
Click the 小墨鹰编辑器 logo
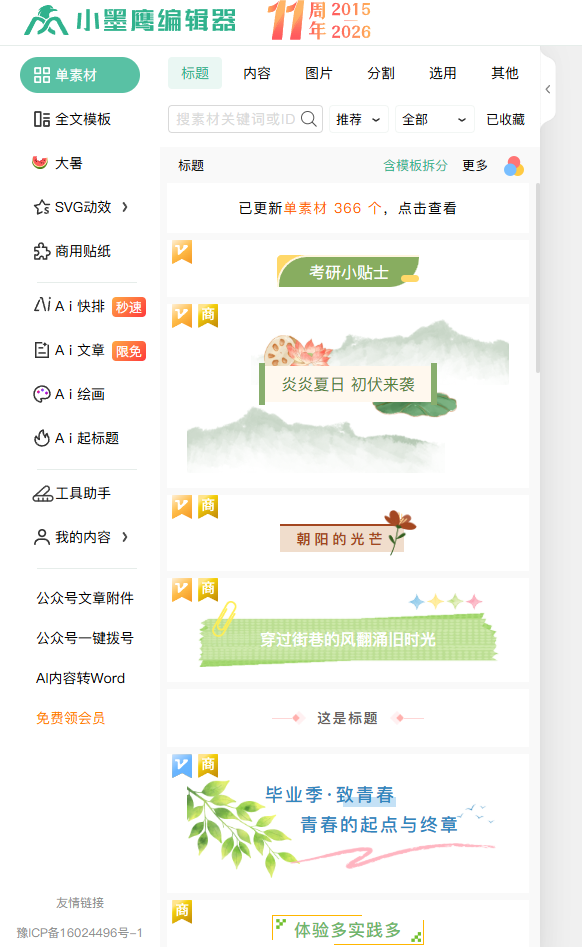(130, 21)
